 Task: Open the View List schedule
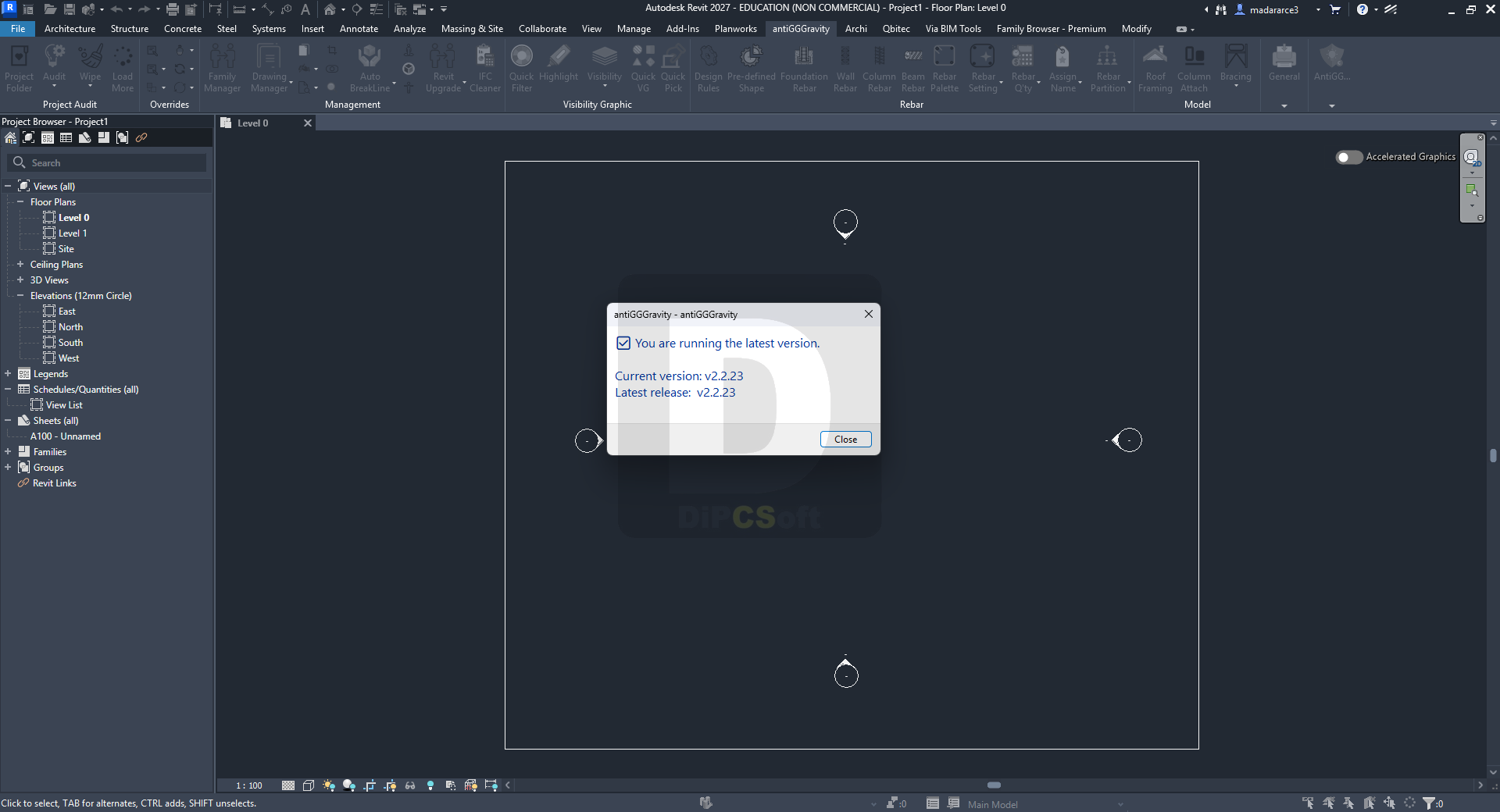pos(64,405)
